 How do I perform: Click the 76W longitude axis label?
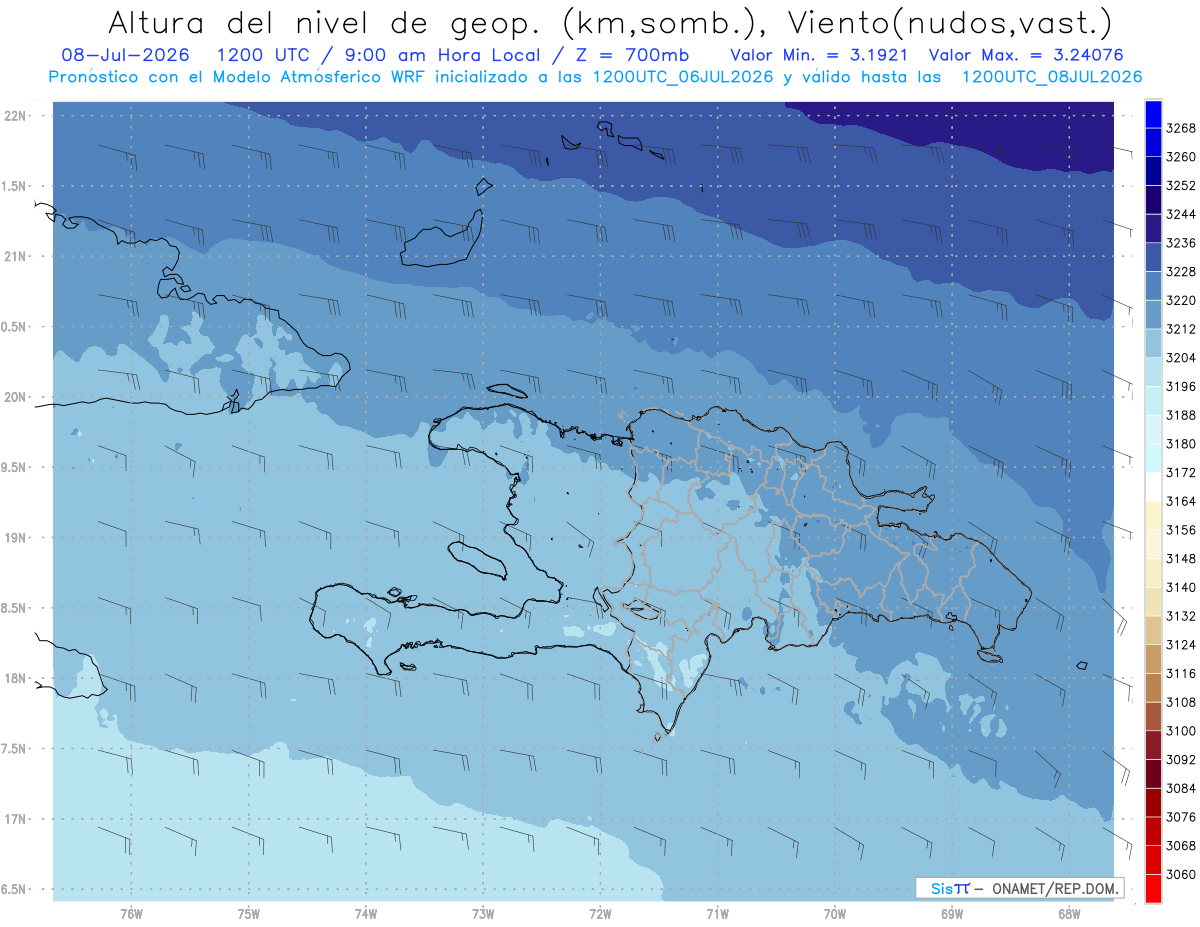tap(131, 913)
